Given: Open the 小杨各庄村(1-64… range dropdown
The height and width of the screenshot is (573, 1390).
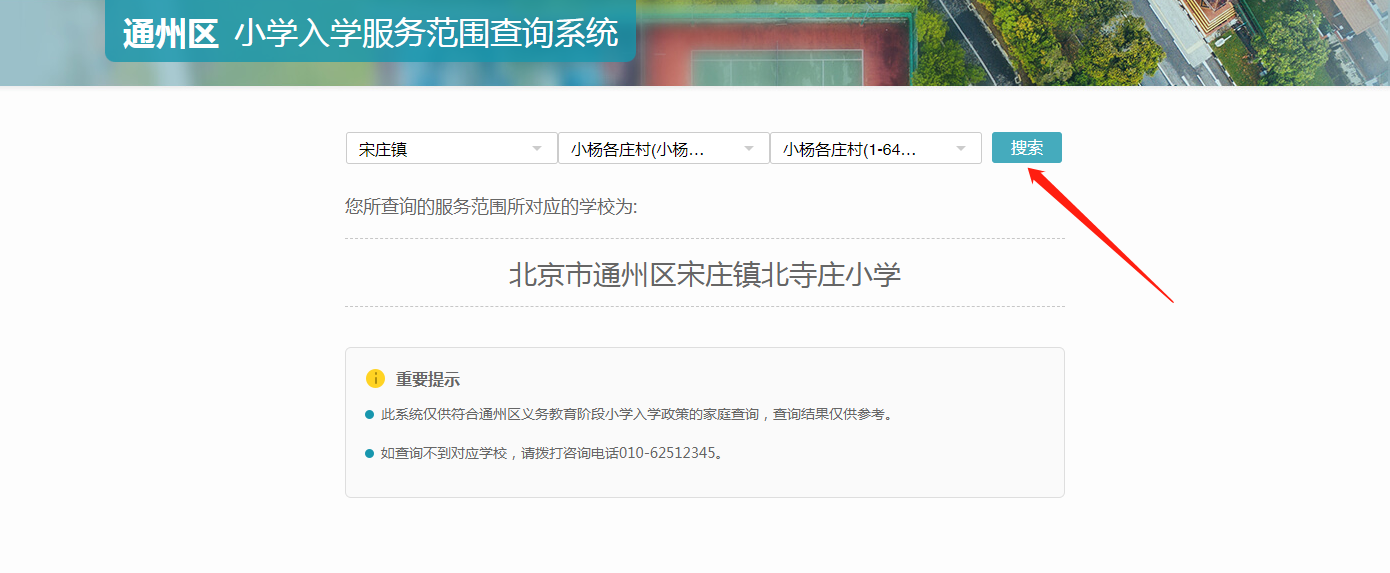Looking at the screenshot, I should coord(876,149).
